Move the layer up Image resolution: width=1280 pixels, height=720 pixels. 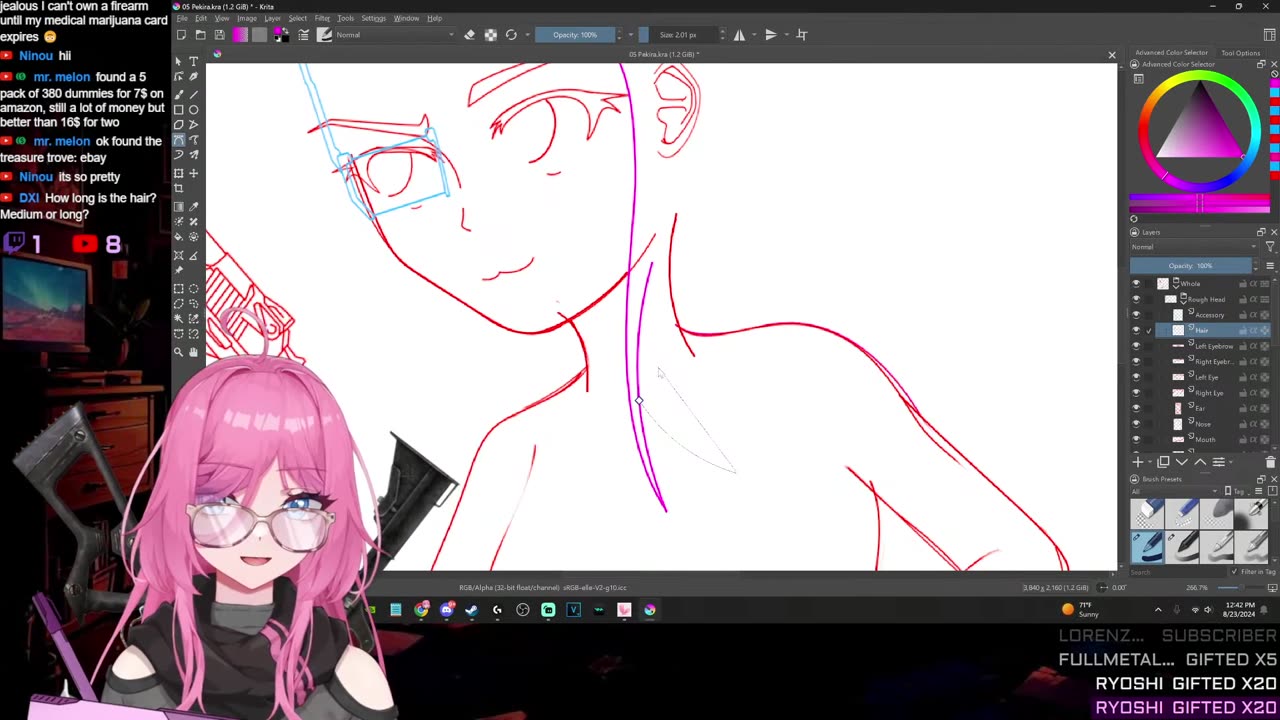pos(1200,462)
